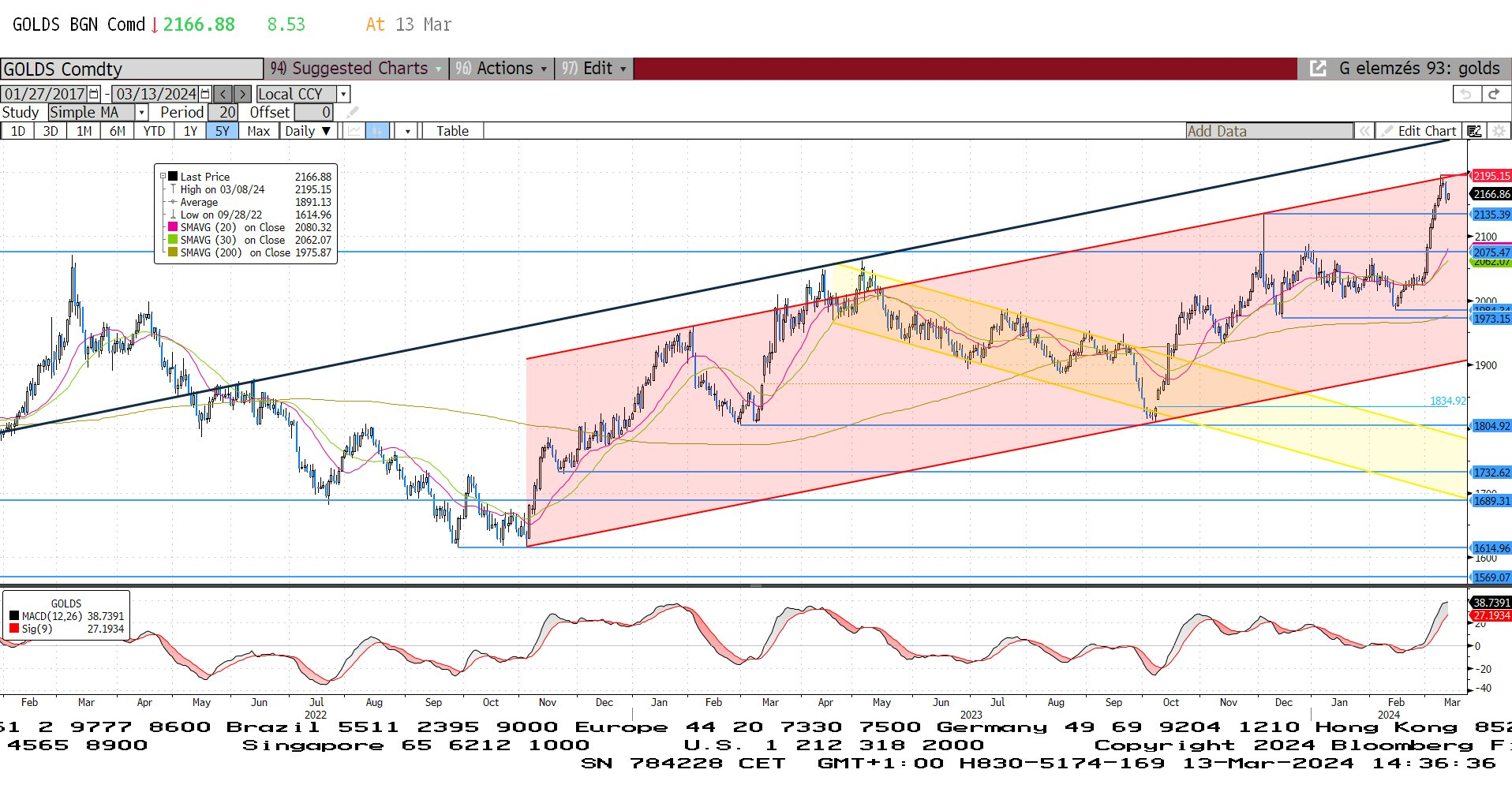This screenshot has width=1512, height=807.
Task: Click the Edit Chart button
Action: pos(1419,131)
